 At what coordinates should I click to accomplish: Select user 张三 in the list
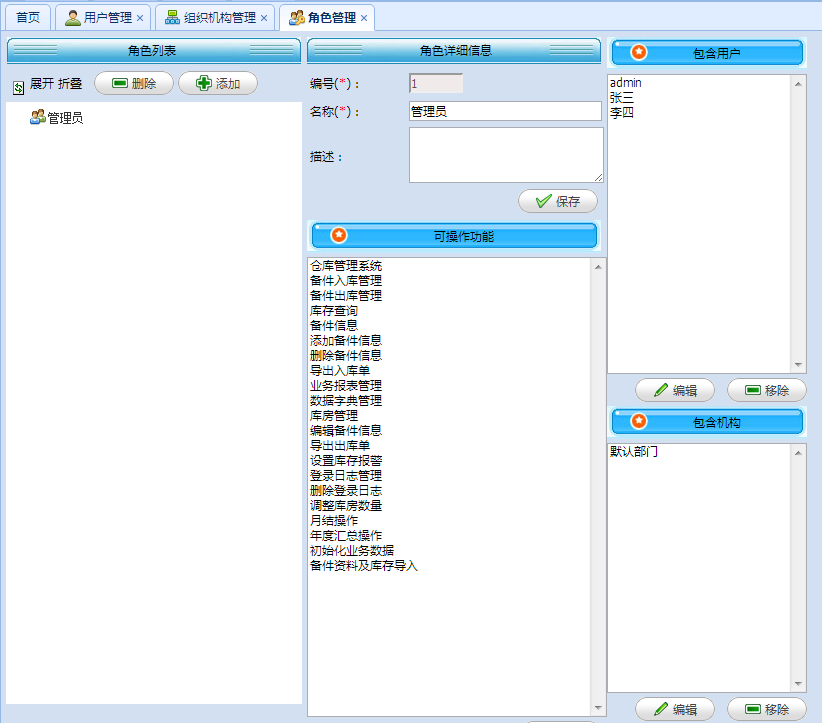point(622,98)
